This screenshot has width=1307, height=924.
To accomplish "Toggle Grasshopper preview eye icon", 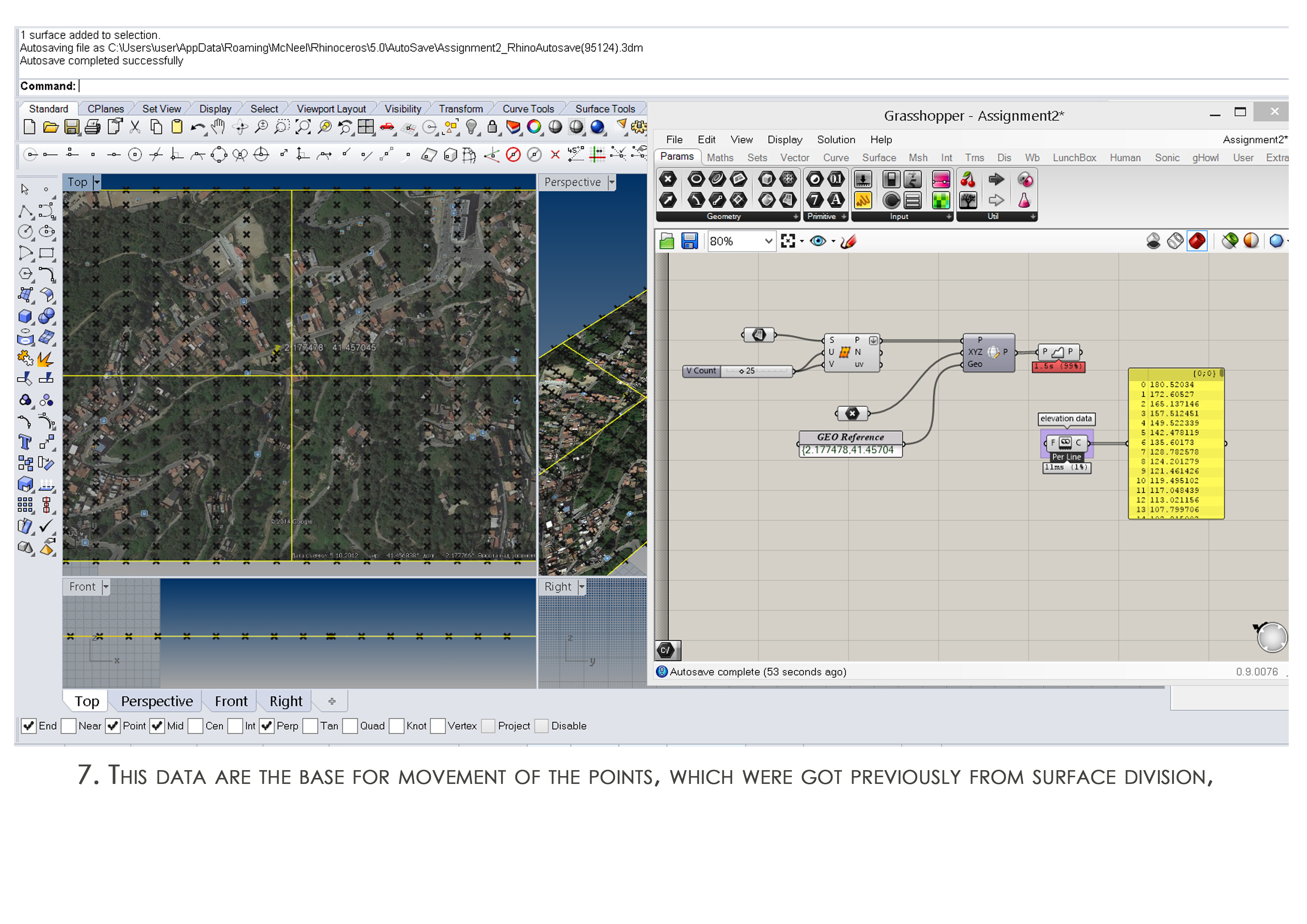I will click(818, 241).
